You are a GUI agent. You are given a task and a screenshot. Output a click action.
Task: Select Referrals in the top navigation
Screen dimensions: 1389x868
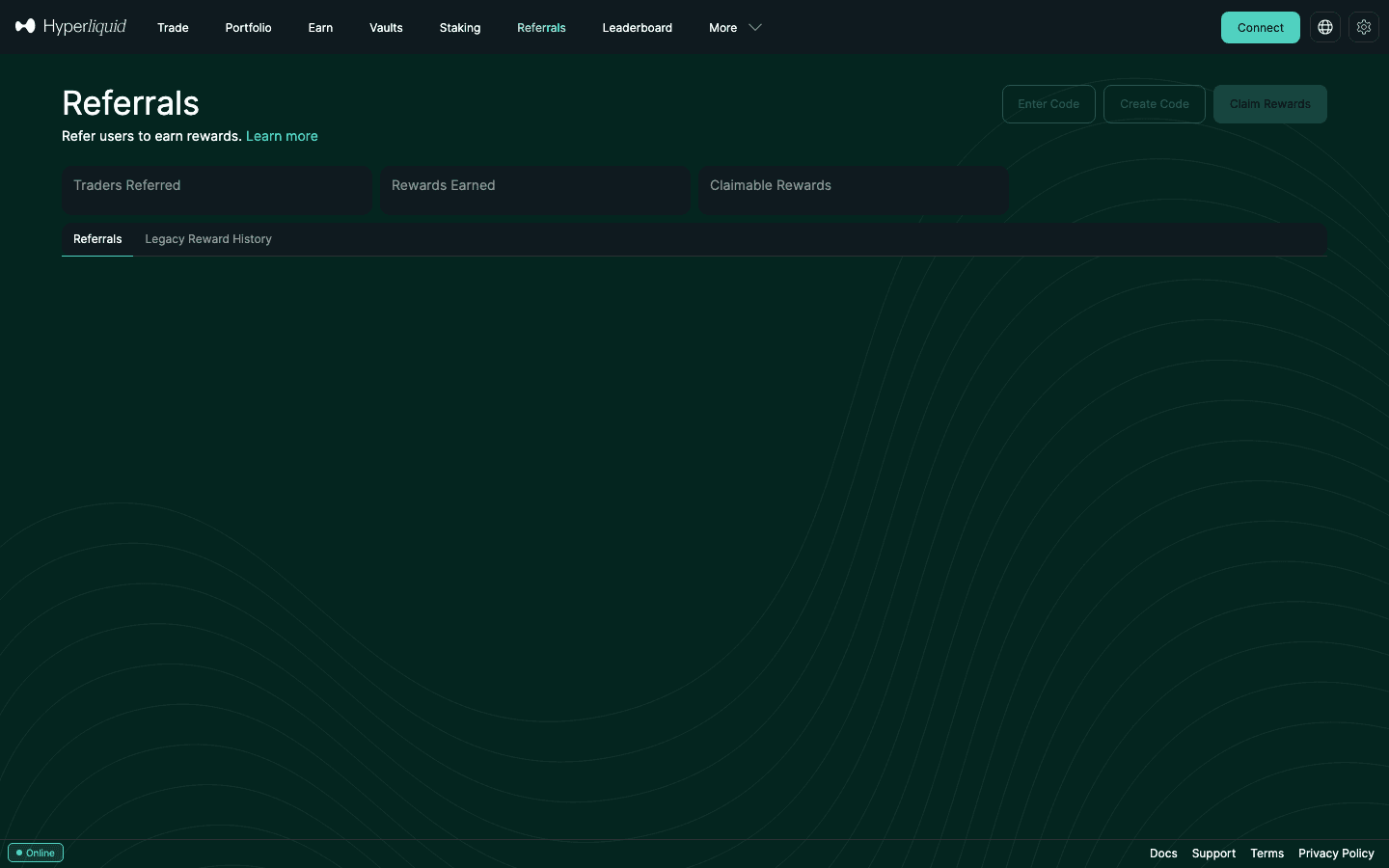tap(541, 27)
